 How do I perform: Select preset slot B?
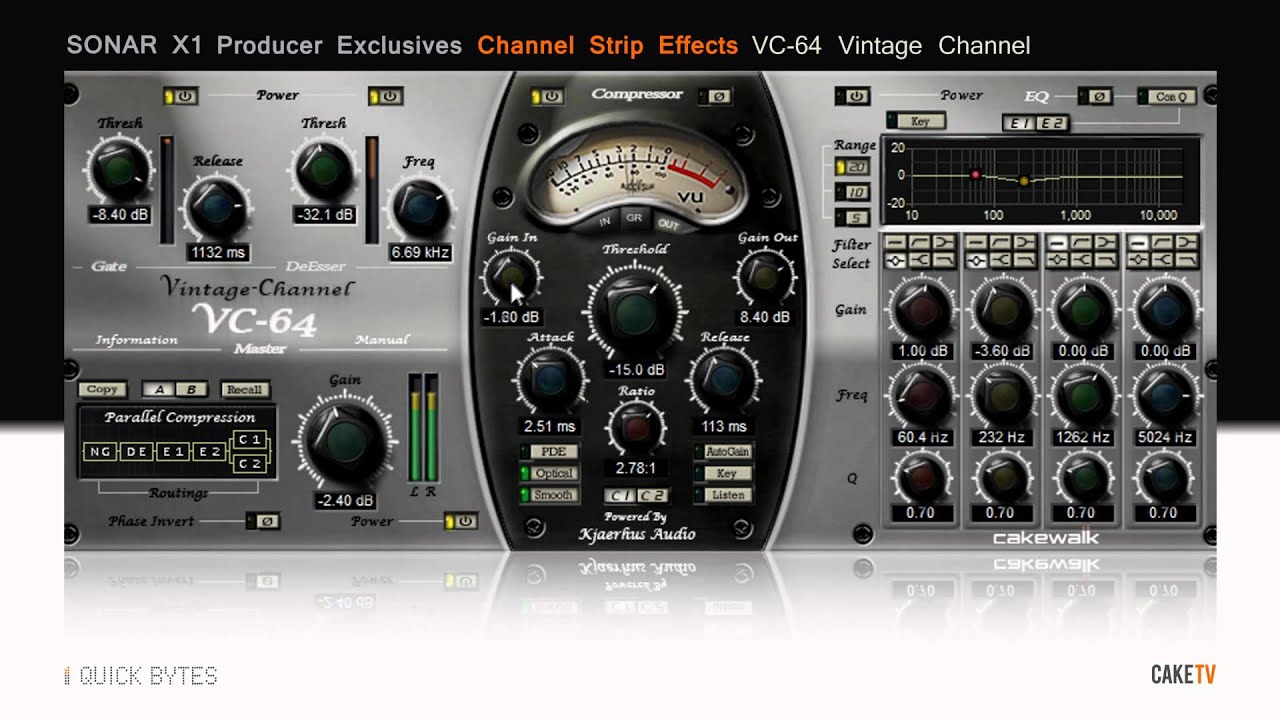pos(191,390)
